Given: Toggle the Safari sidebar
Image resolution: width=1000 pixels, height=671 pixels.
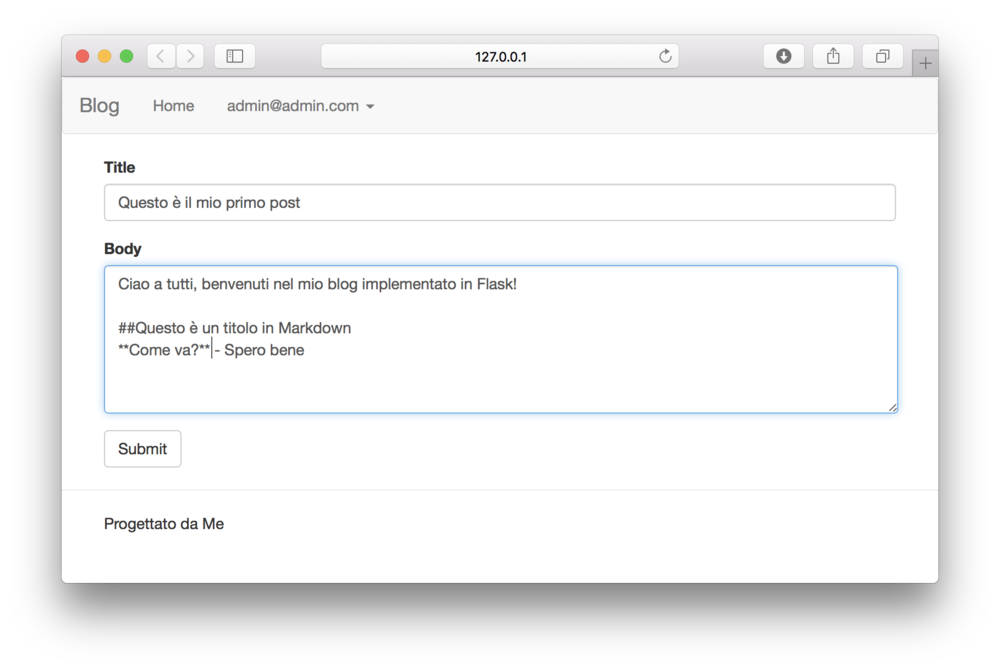Looking at the screenshot, I should point(235,57).
